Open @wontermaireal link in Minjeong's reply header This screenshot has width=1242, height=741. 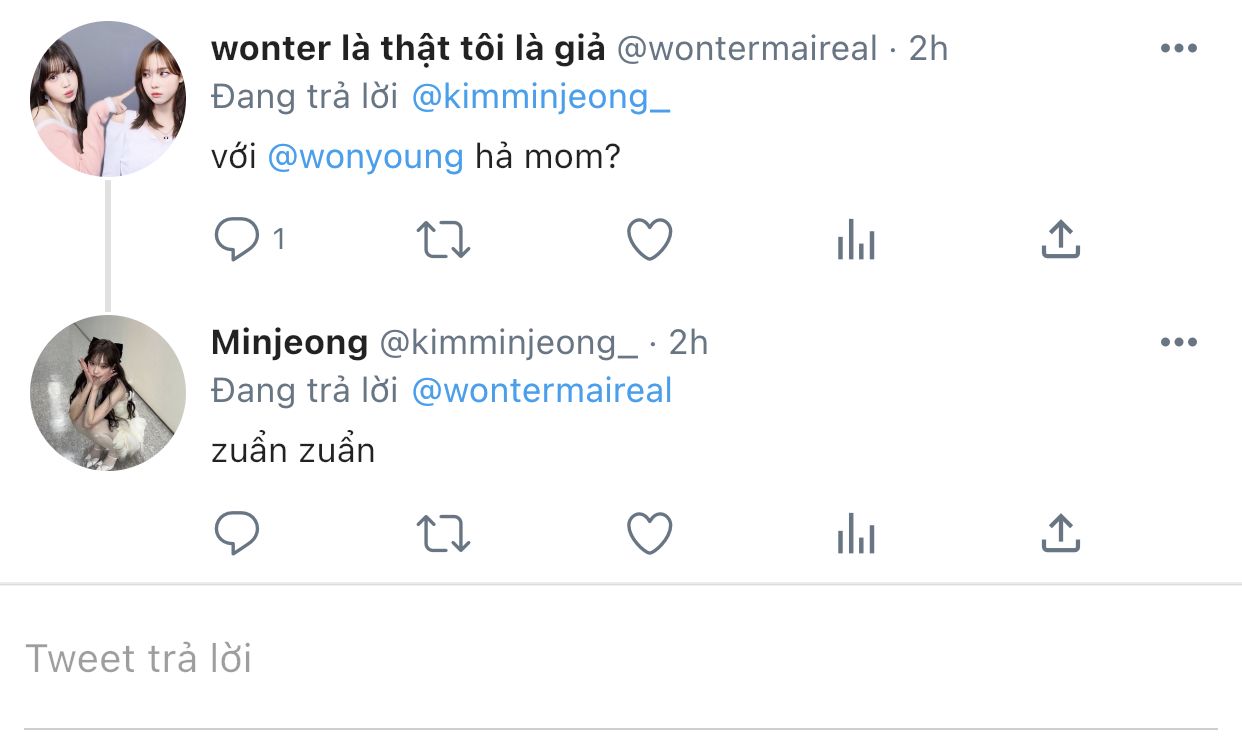click(542, 391)
